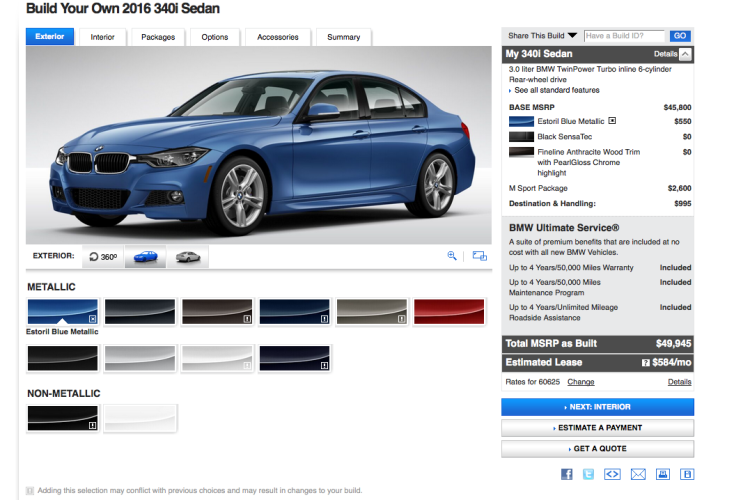Image resolution: width=750 pixels, height=500 pixels.
Task: Expand the Share This Build dropdown
Action: [542, 35]
